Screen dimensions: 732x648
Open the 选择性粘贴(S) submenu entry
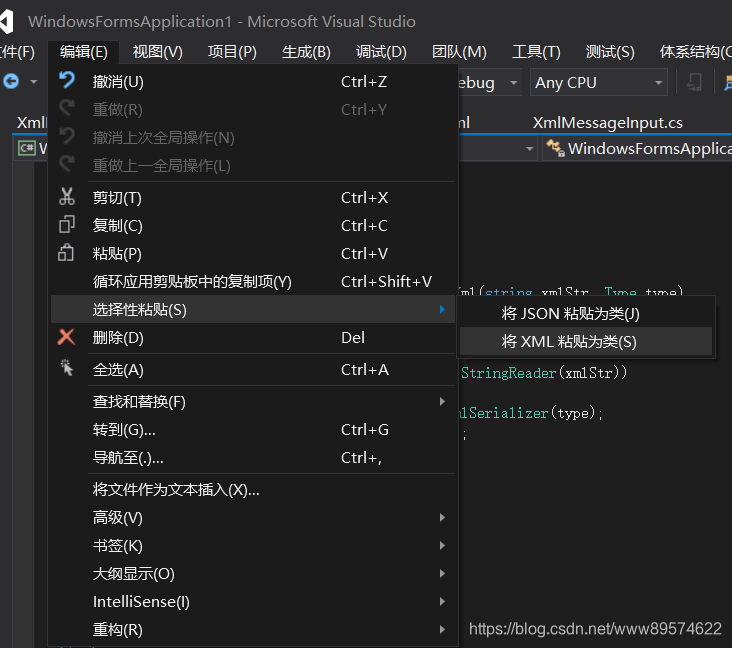tap(253, 309)
